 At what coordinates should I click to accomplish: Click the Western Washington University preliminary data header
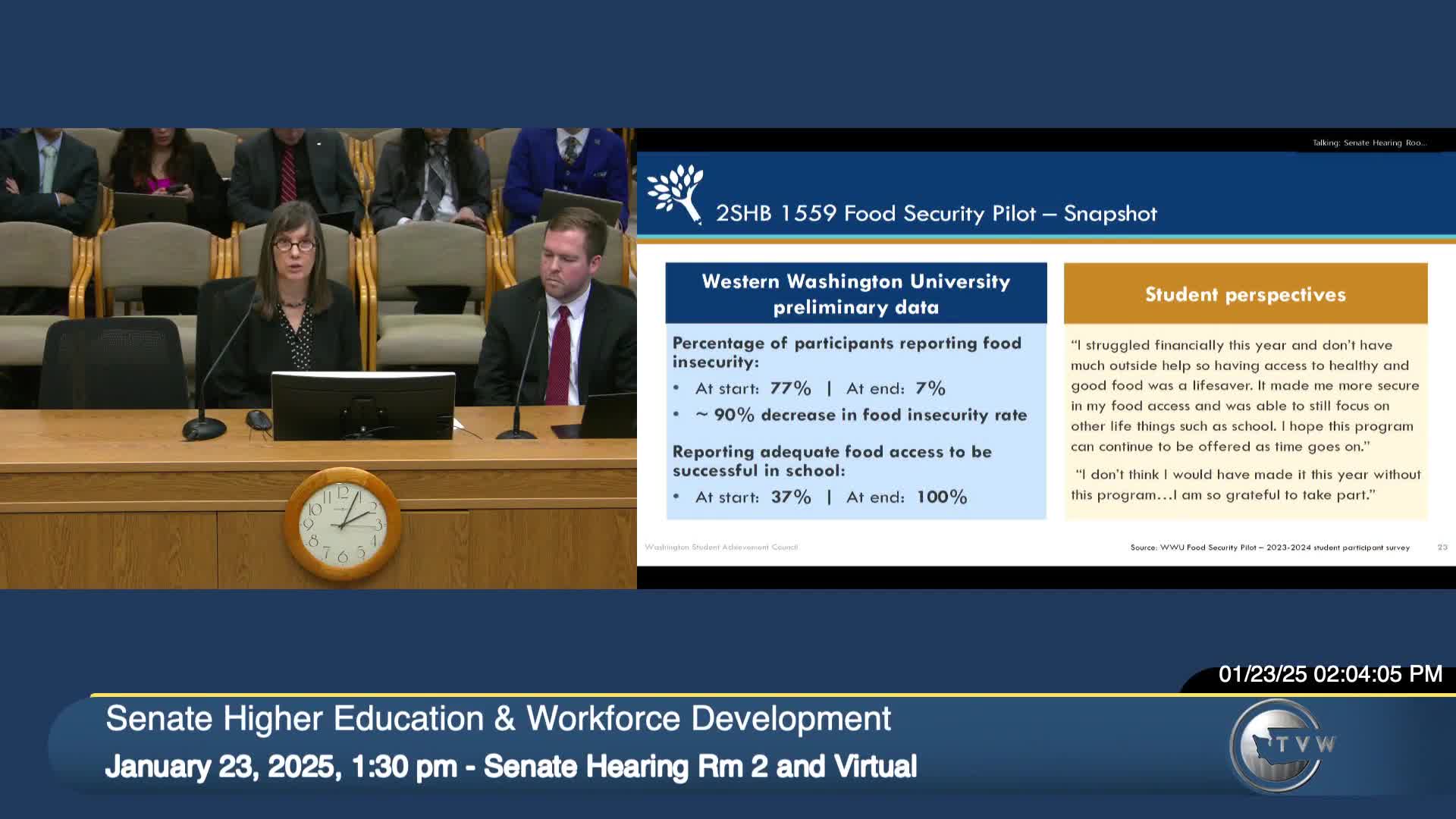(855, 293)
